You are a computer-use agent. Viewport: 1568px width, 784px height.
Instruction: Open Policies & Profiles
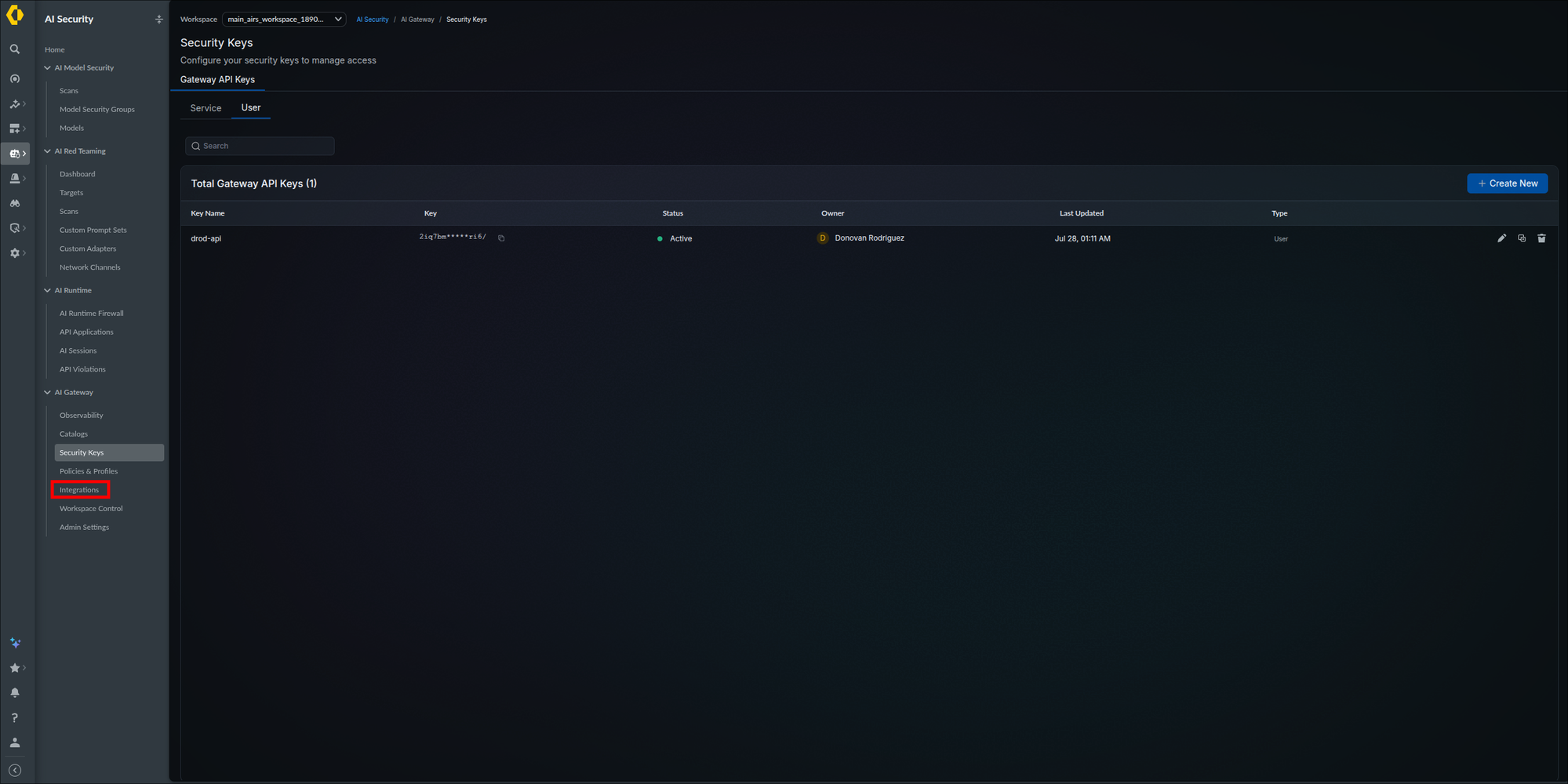pos(89,471)
